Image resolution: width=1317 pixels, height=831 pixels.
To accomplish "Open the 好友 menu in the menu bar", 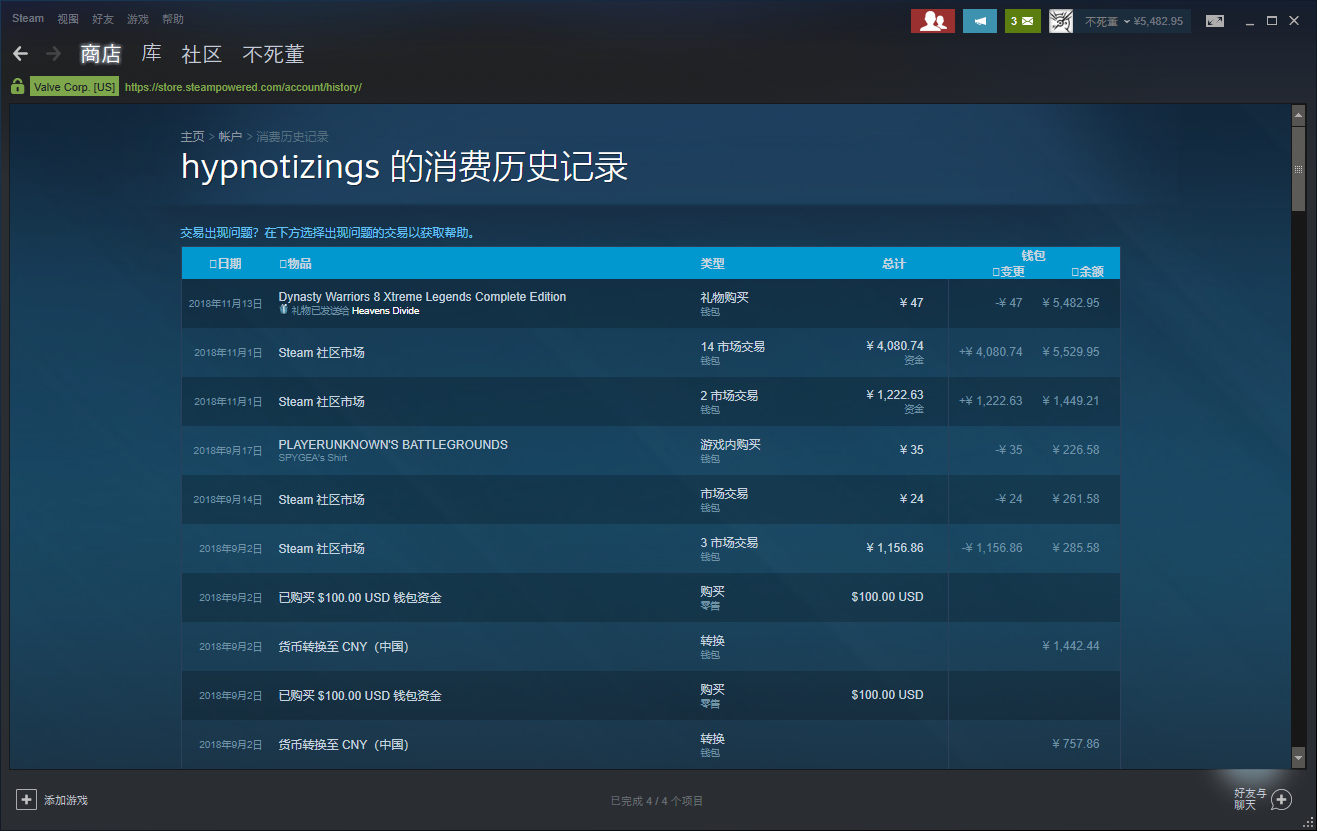I will (x=103, y=19).
